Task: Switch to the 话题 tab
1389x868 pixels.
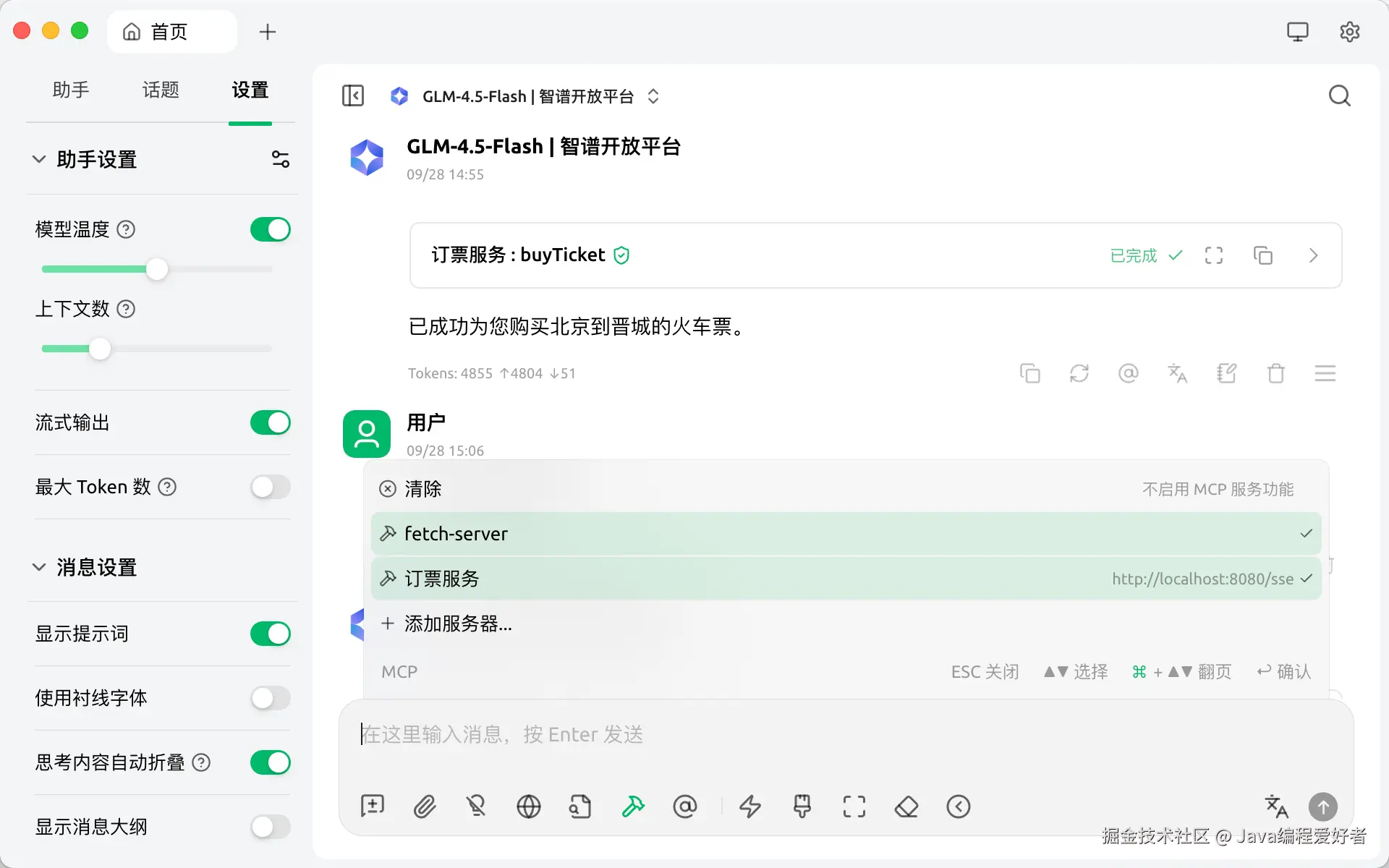Action: pos(160,90)
